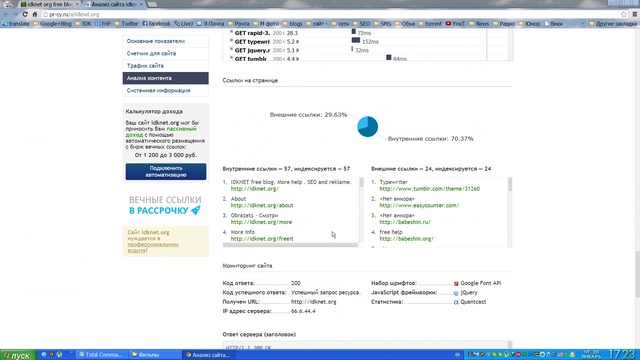Open the blogs bookmark folder
Screen dimensions: 640x360
point(293,24)
